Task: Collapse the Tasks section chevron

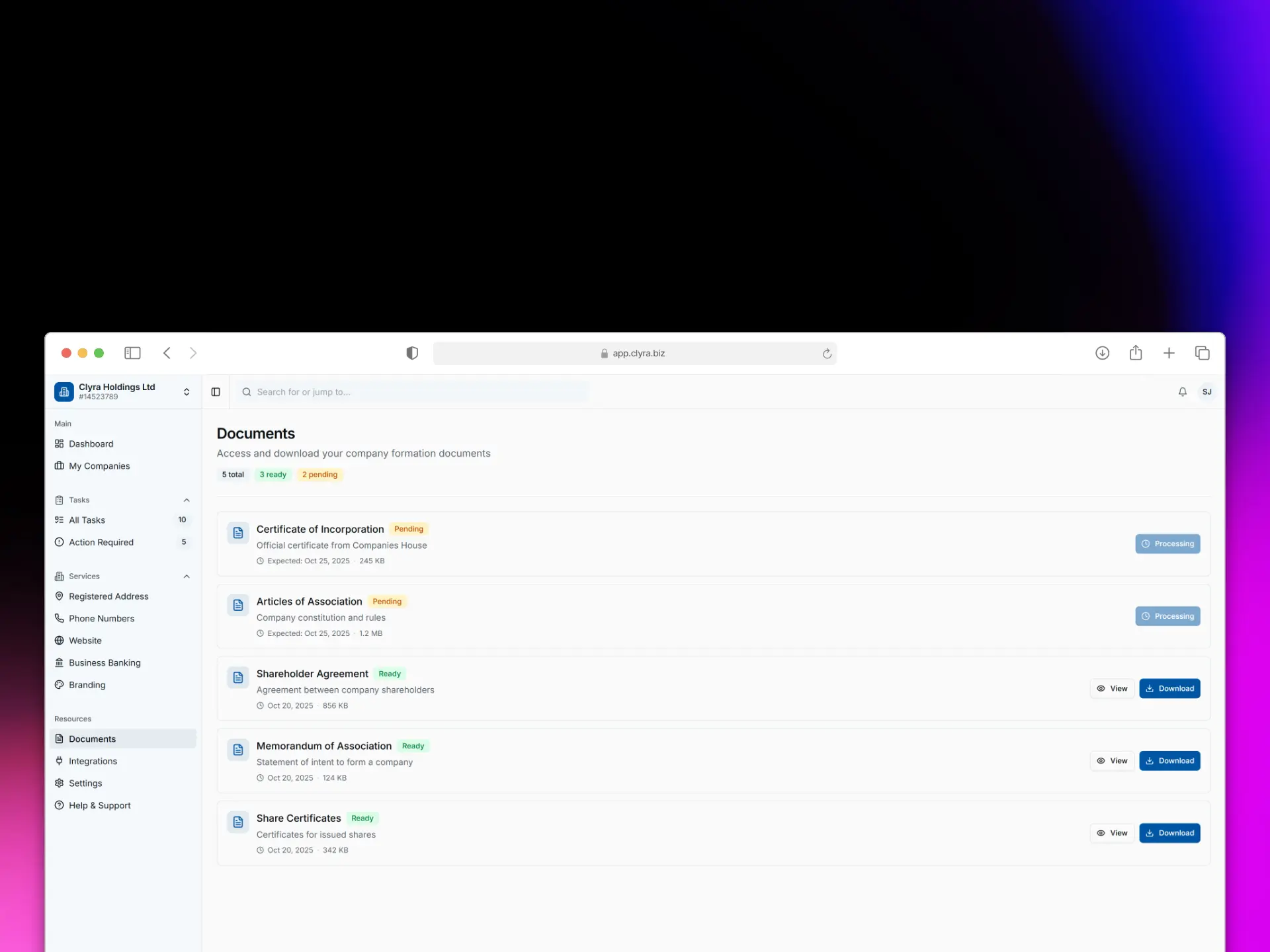Action: (187, 500)
